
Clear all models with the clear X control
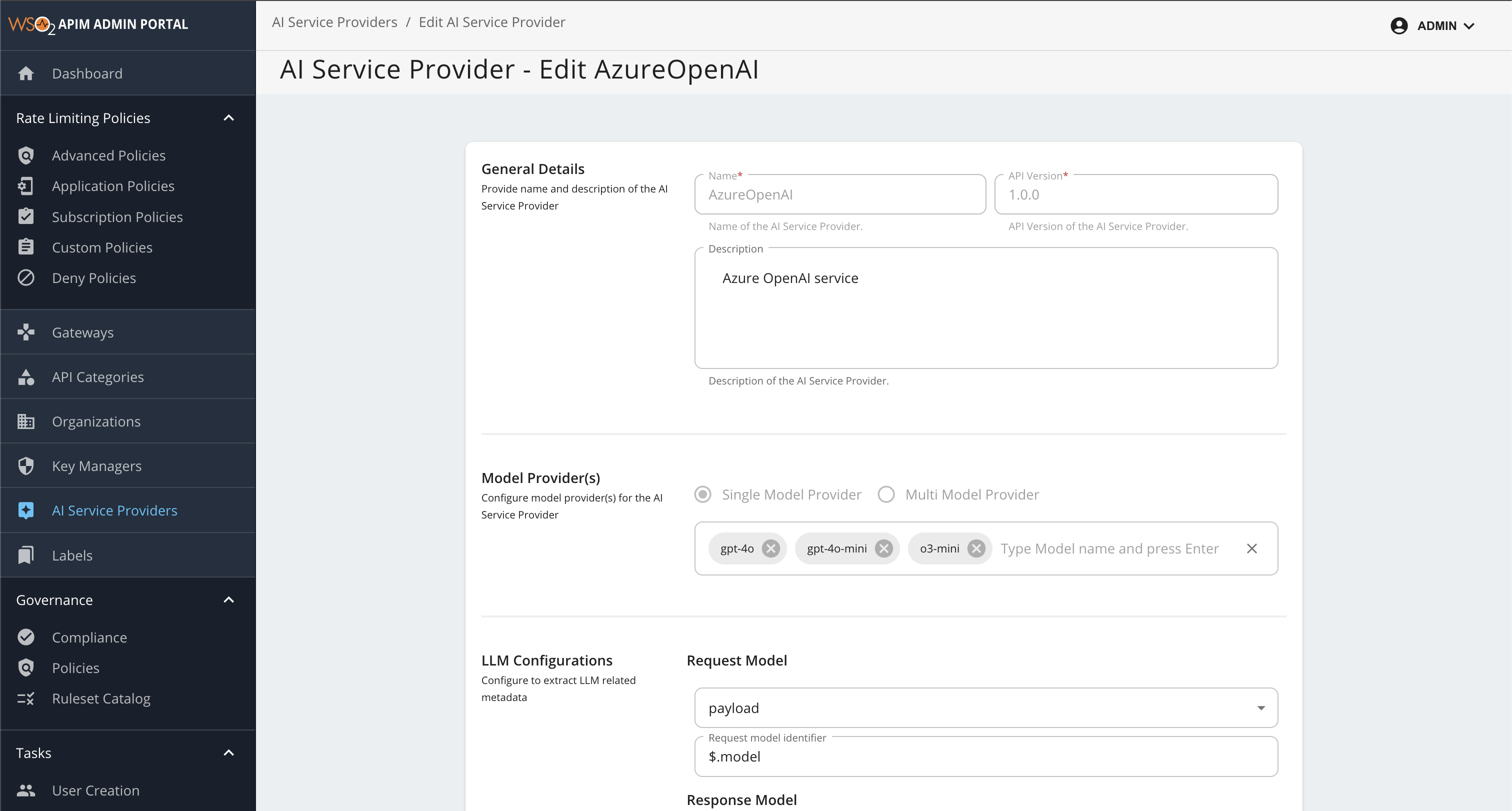pos(1251,548)
